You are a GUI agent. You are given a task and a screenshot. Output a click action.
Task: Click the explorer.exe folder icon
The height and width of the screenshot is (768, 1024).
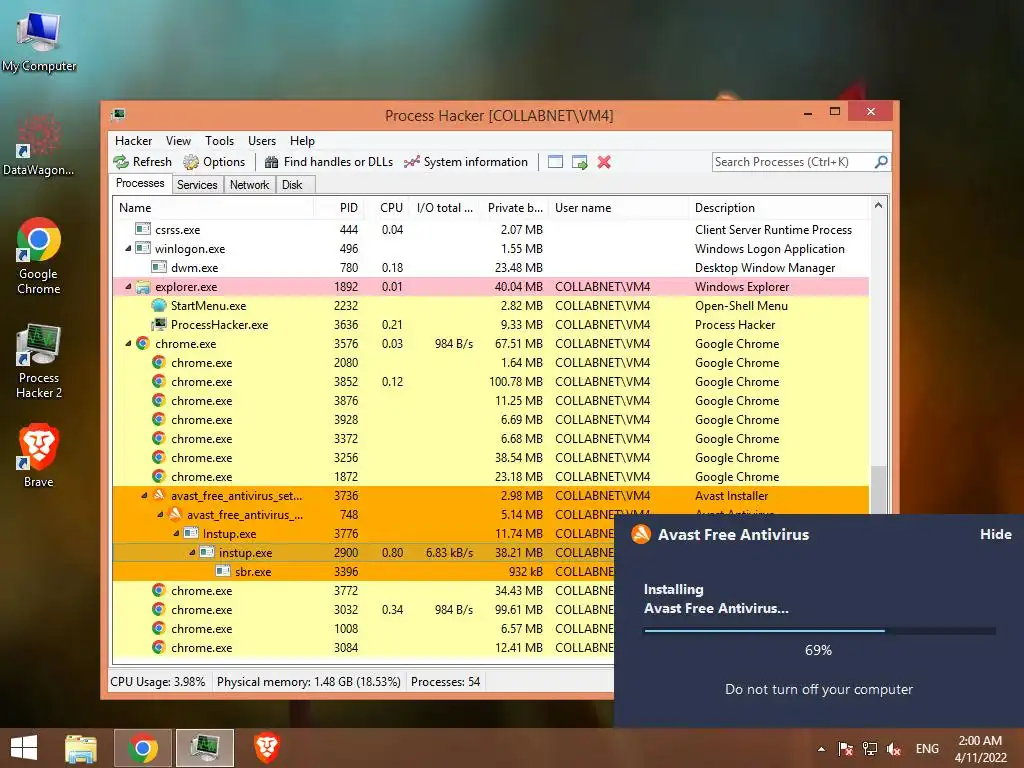tap(143, 287)
